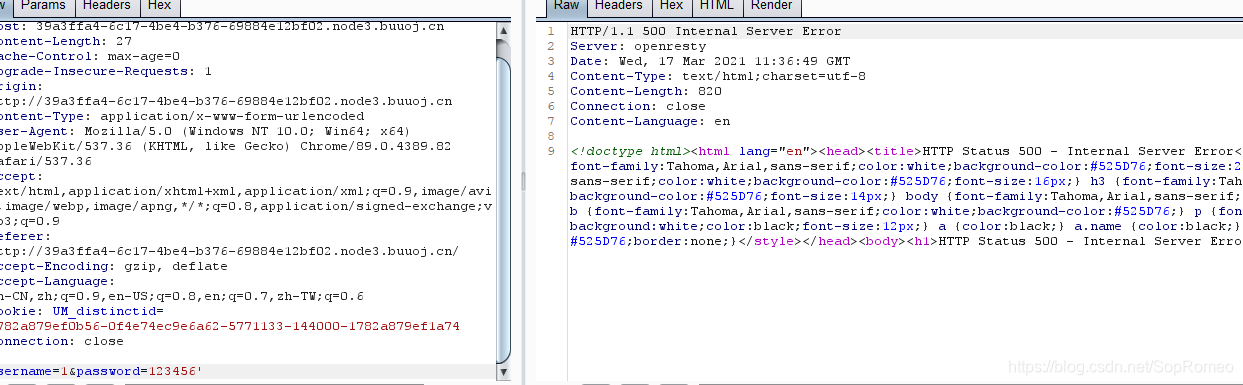The image size is (1243, 385).
Task: Click the 'HTTP/1.1 500 Internal Server Error' status line
Action: pos(706,31)
